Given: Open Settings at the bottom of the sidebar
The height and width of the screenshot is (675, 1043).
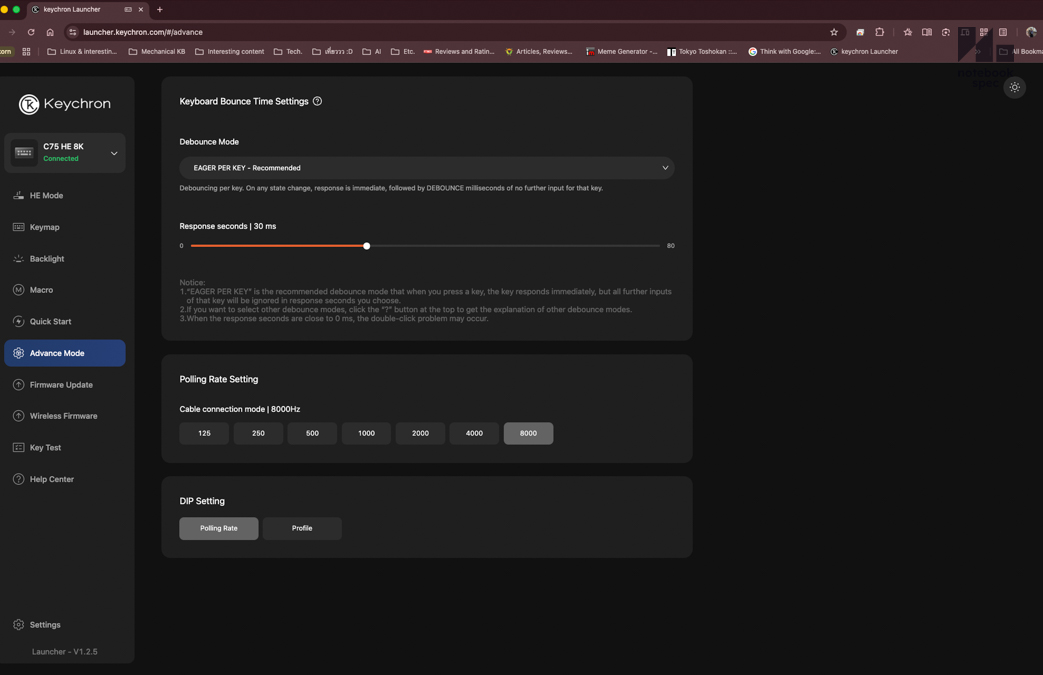Looking at the screenshot, I should point(44,625).
